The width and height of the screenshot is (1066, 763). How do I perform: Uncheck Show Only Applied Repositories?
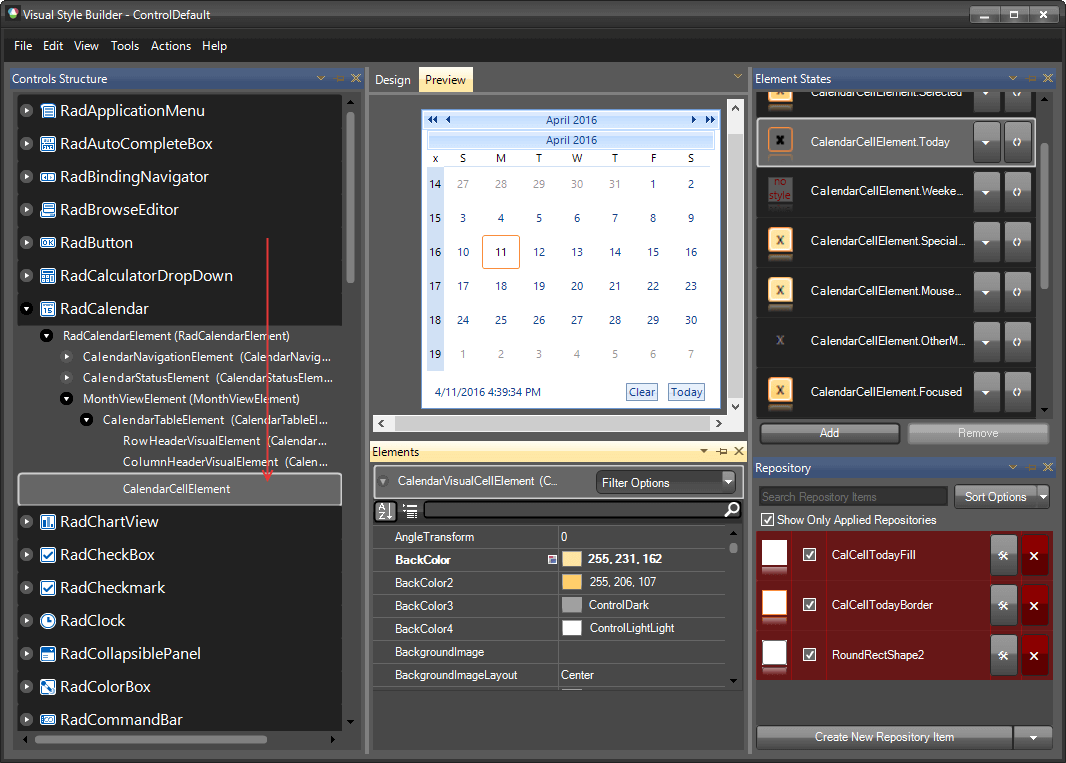[x=768, y=519]
